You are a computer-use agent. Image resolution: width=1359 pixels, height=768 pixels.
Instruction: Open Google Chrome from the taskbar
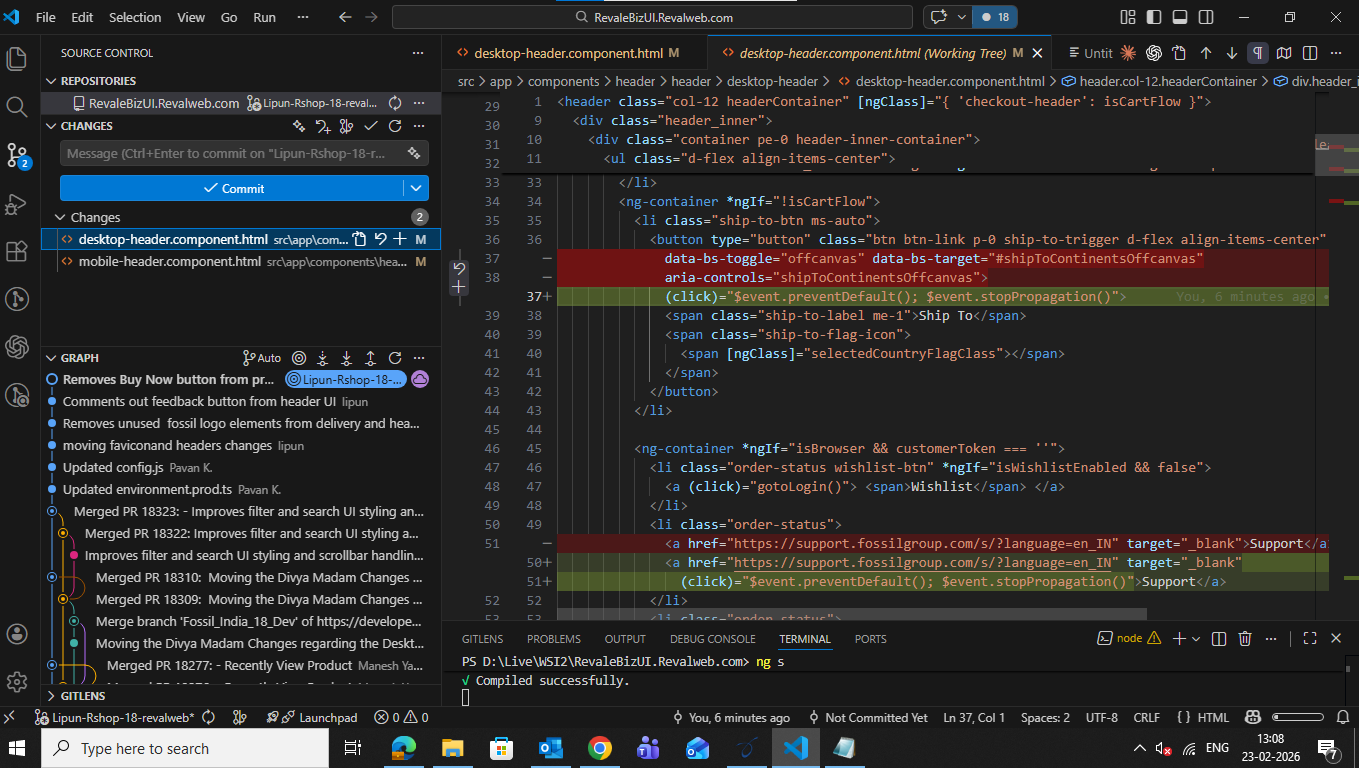tap(600, 748)
